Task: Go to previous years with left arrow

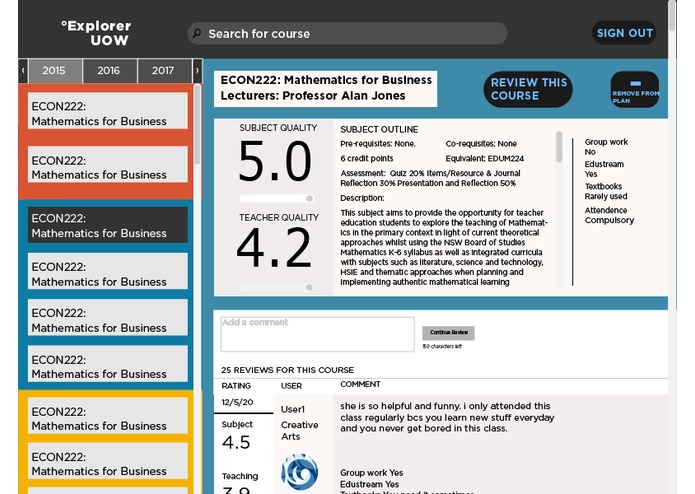Action: pyautogui.click(x=23, y=70)
